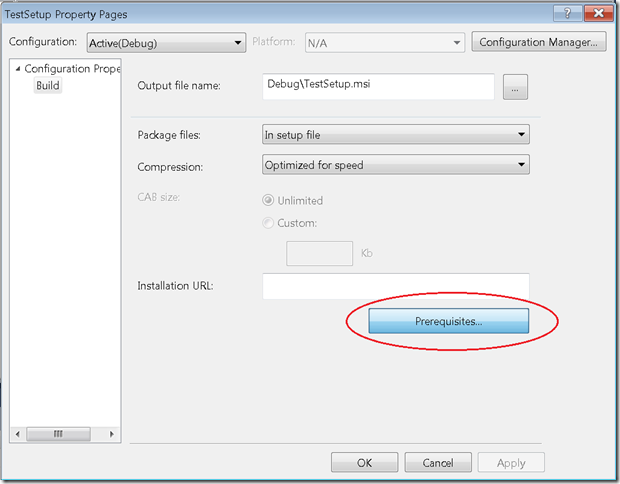
Task: Cancel the property pages dialog
Action: [x=438, y=463]
